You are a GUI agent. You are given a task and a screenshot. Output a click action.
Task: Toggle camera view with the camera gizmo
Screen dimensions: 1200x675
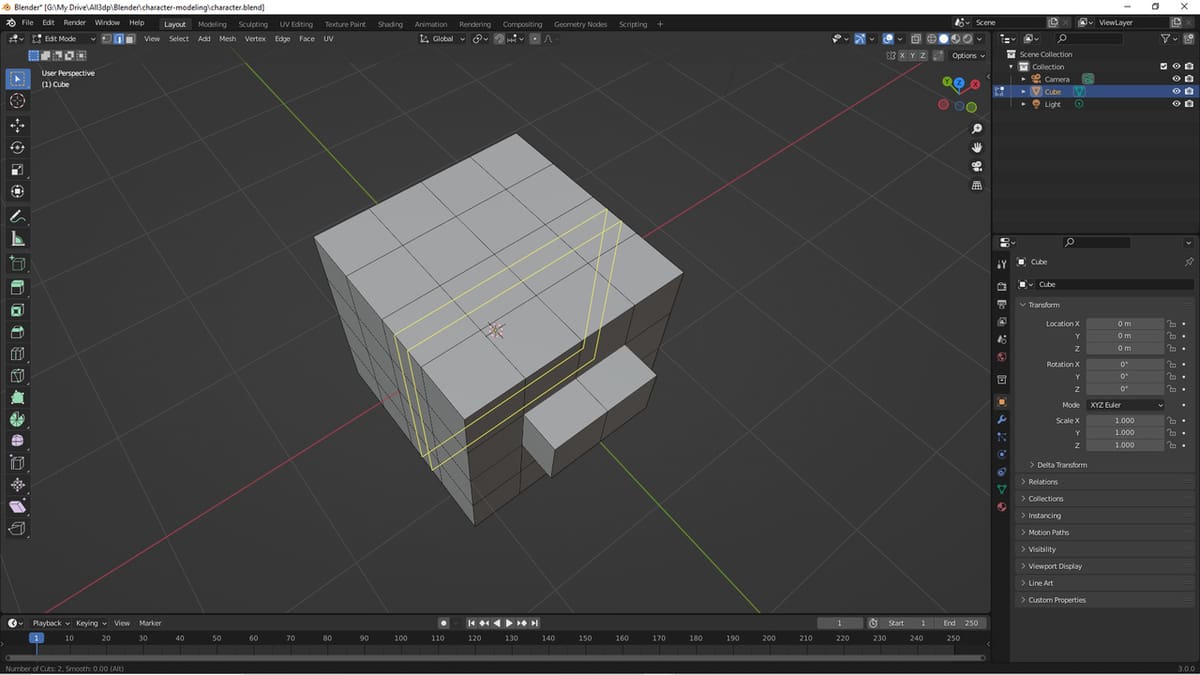click(977, 166)
